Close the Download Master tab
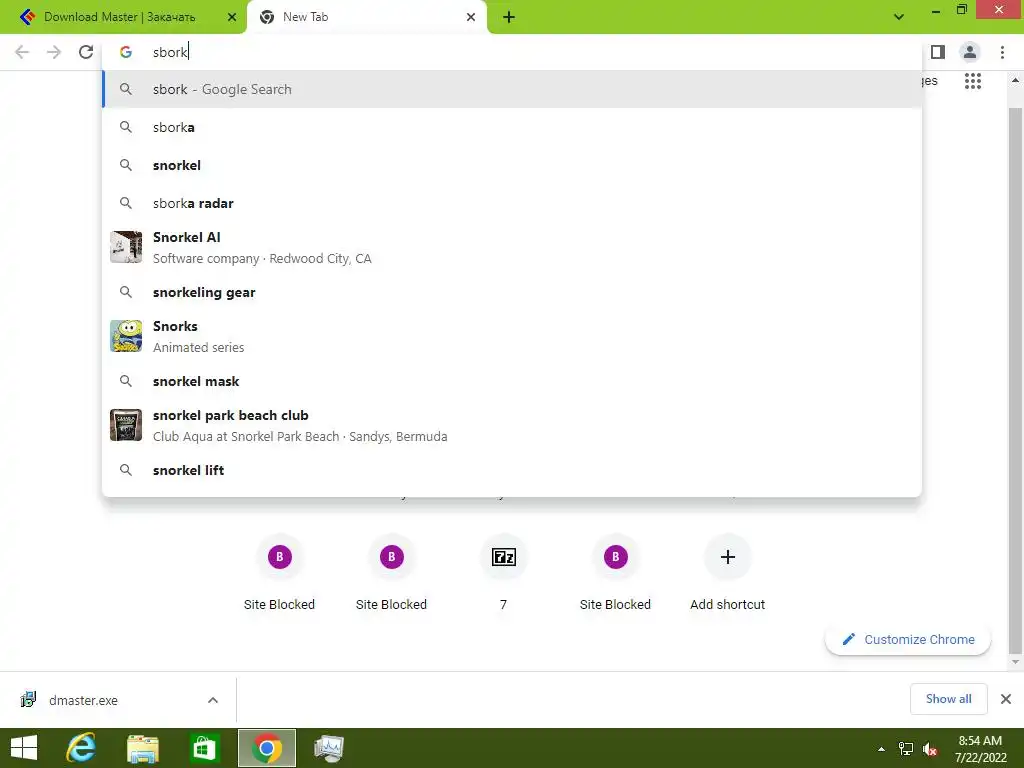The height and width of the screenshot is (768, 1024). tap(232, 17)
